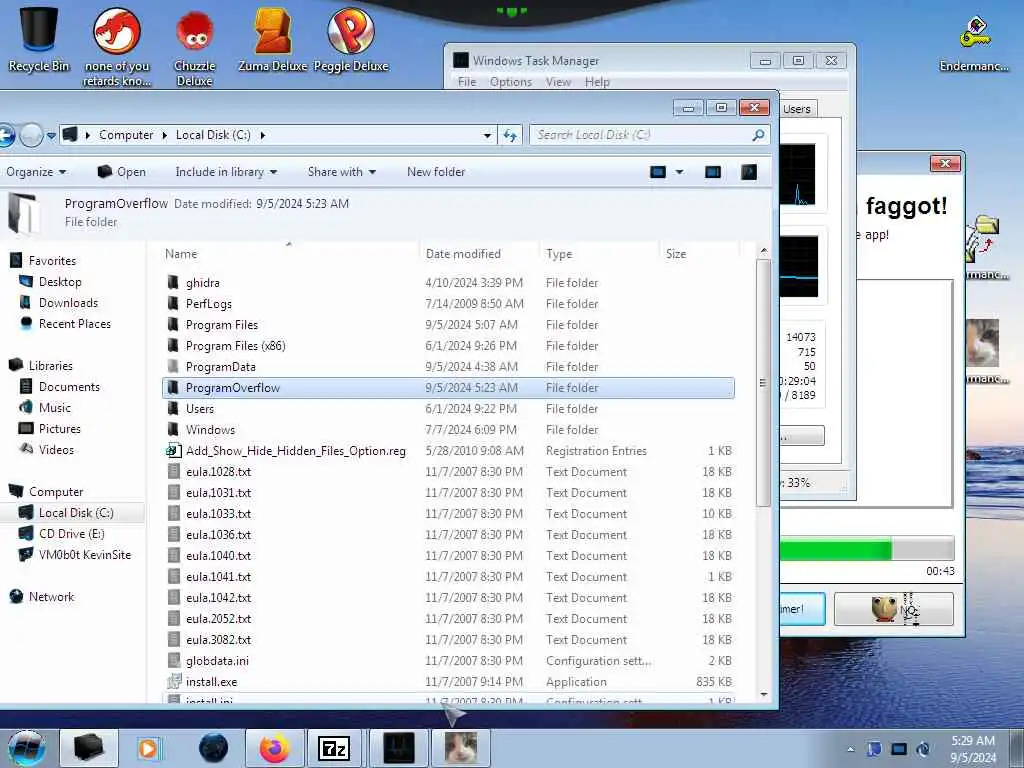This screenshot has width=1024, height=768.
Task: Click the Change your view icon
Action: click(x=658, y=172)
